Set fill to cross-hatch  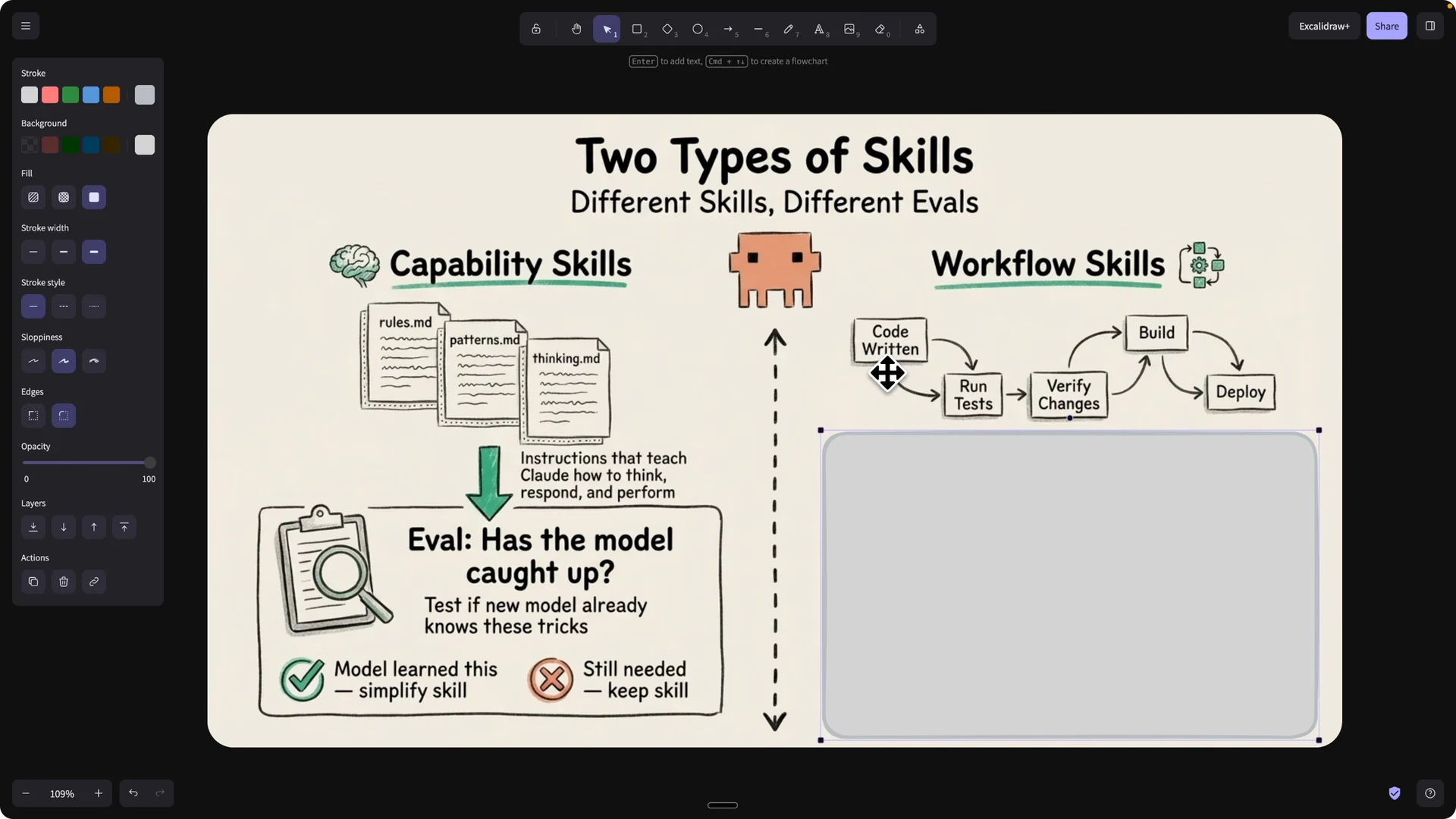64,197
